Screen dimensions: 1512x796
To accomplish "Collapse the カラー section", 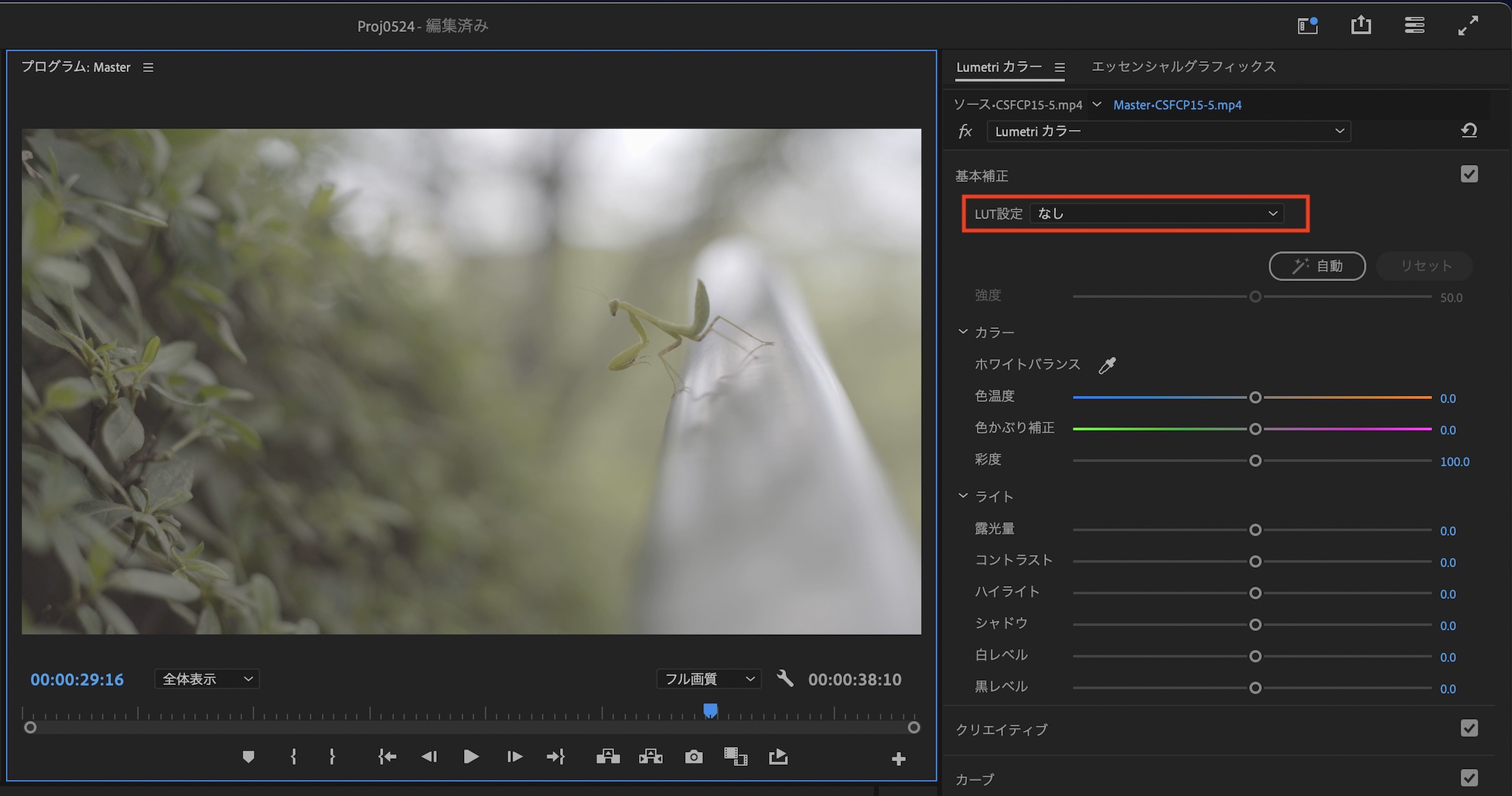I will [x=963, y=332].
